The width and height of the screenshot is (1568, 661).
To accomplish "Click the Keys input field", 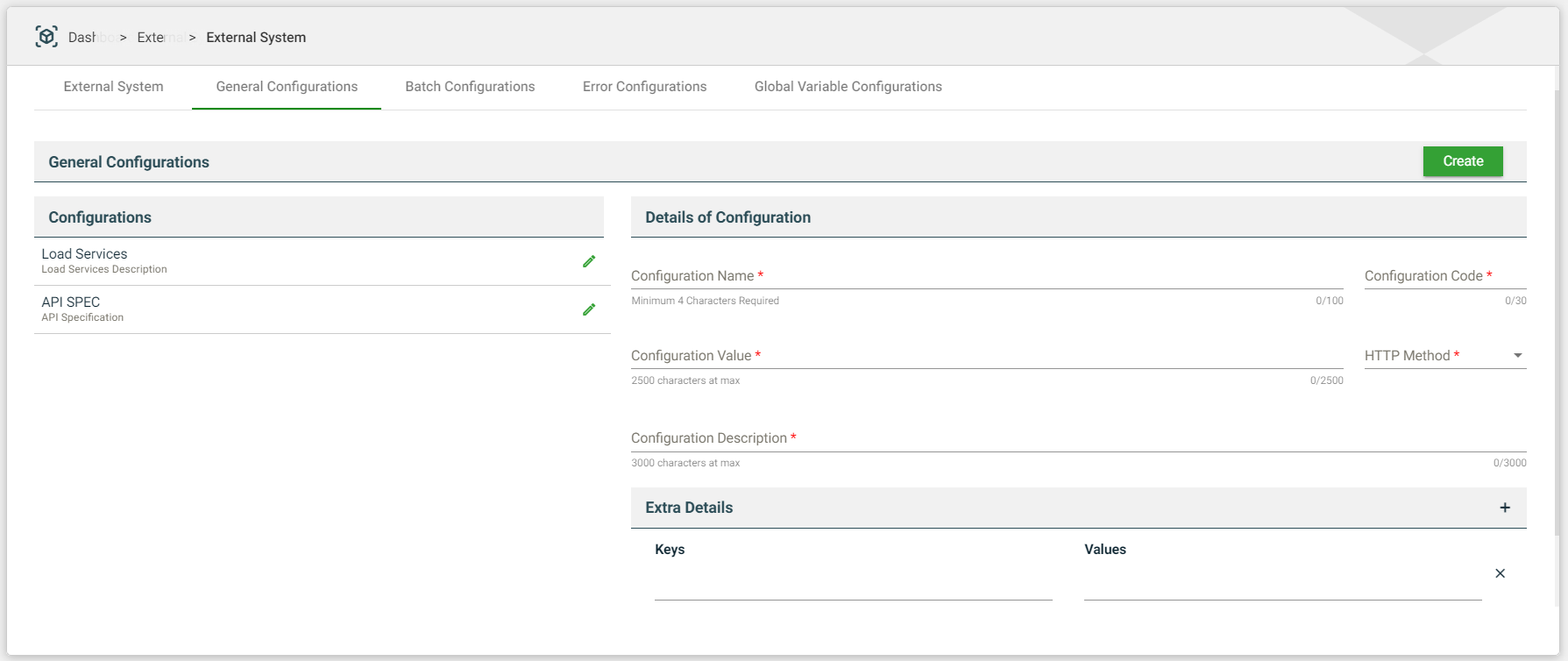I will tap(853, 586).
